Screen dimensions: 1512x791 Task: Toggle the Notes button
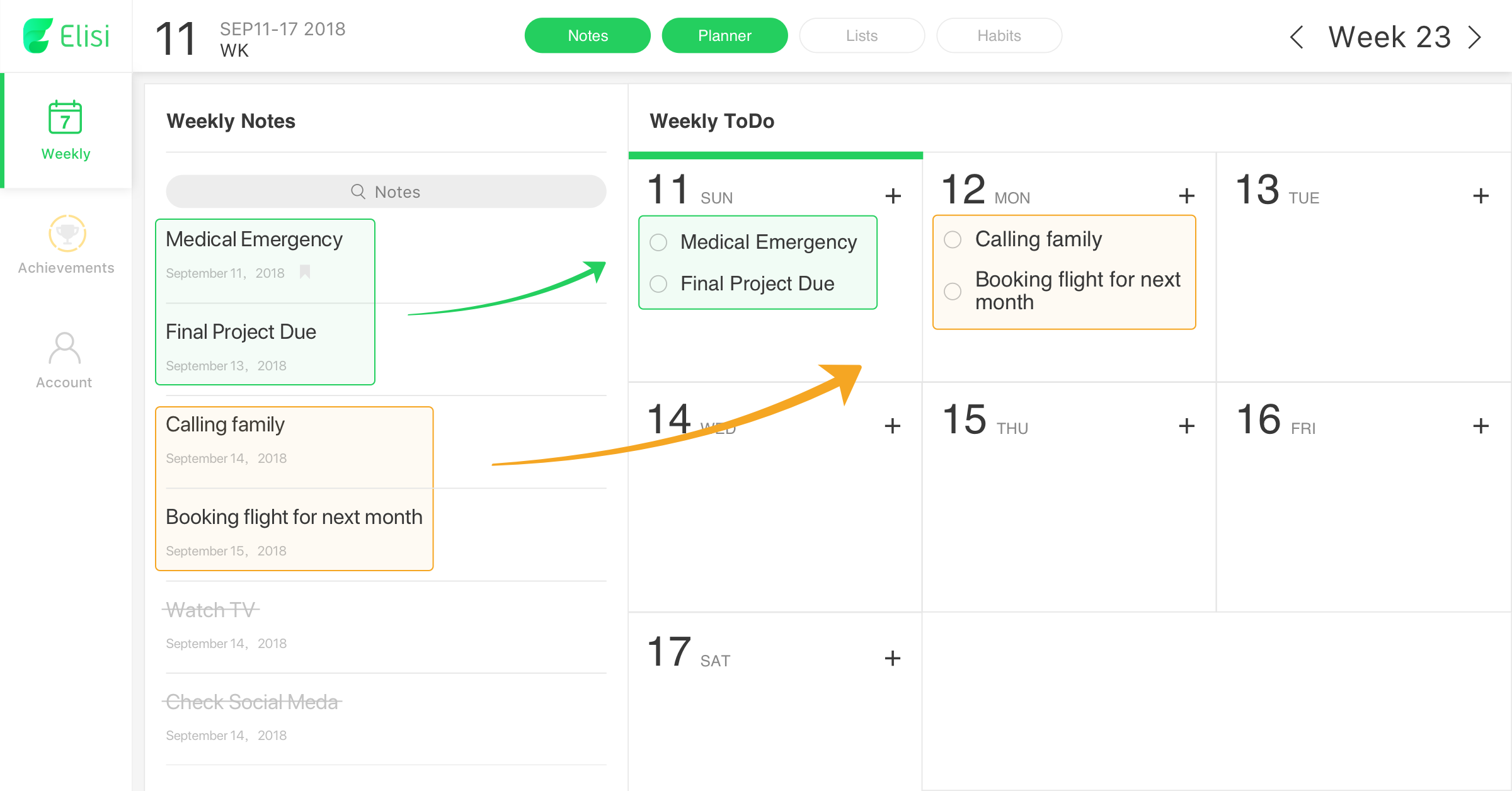(x=588, y=35)
